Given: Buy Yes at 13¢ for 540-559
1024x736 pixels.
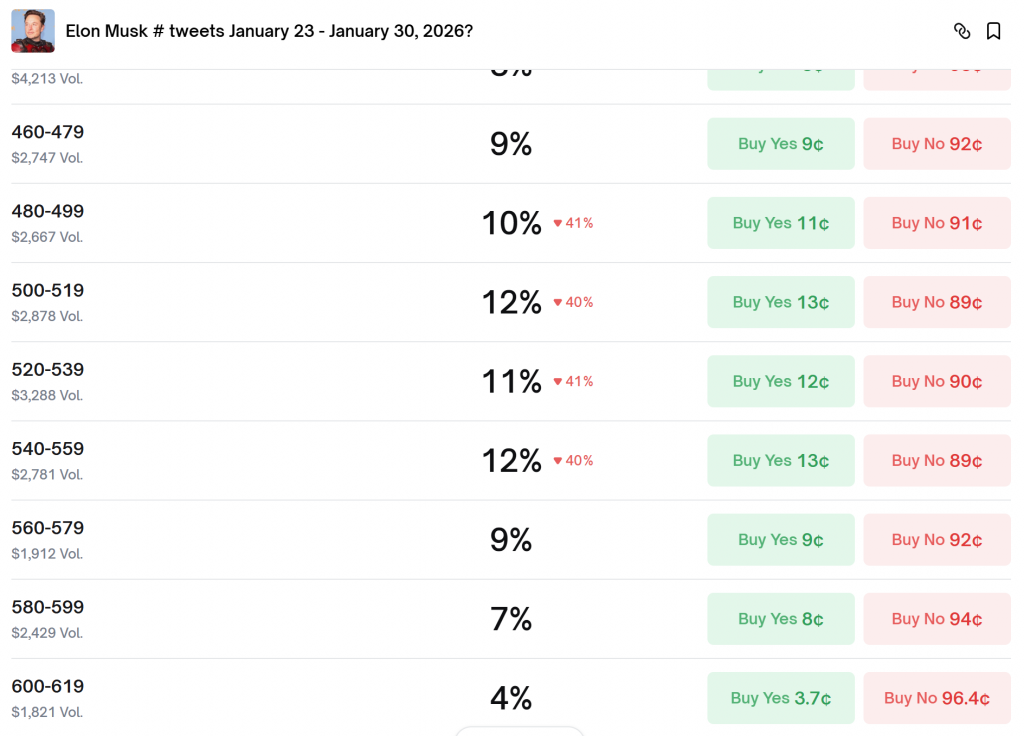Looking at the screenshot, I should click(x=781, y=460).
